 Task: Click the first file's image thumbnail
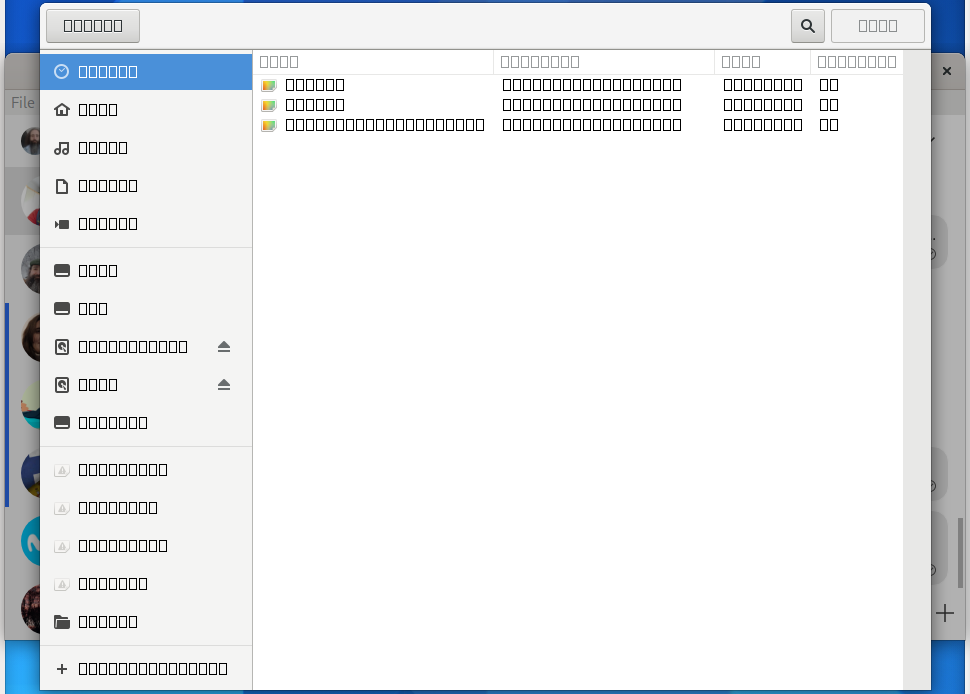point(268,85)
